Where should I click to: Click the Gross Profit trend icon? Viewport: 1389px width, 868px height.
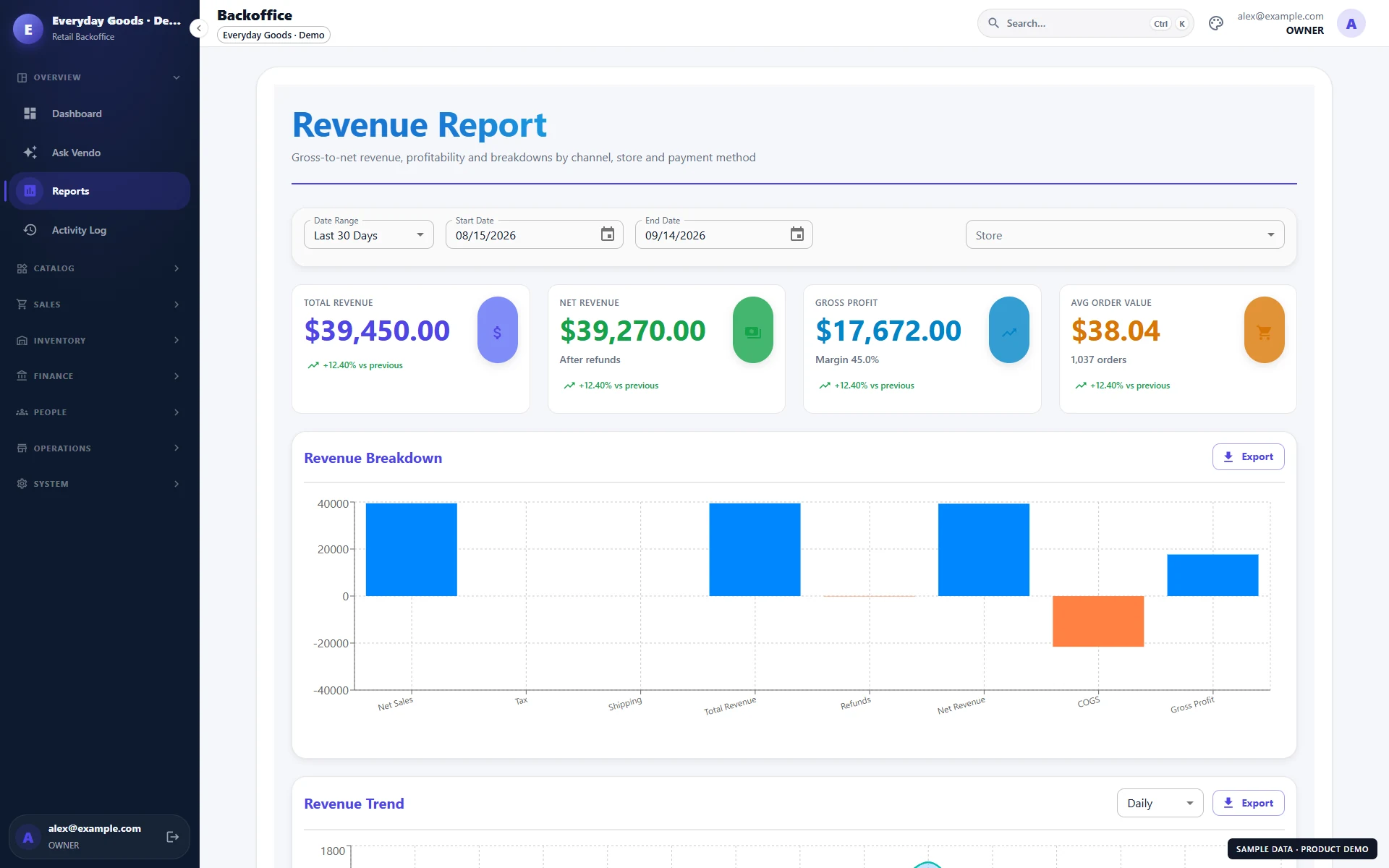pyautogui.click(x=1009, y=331)
